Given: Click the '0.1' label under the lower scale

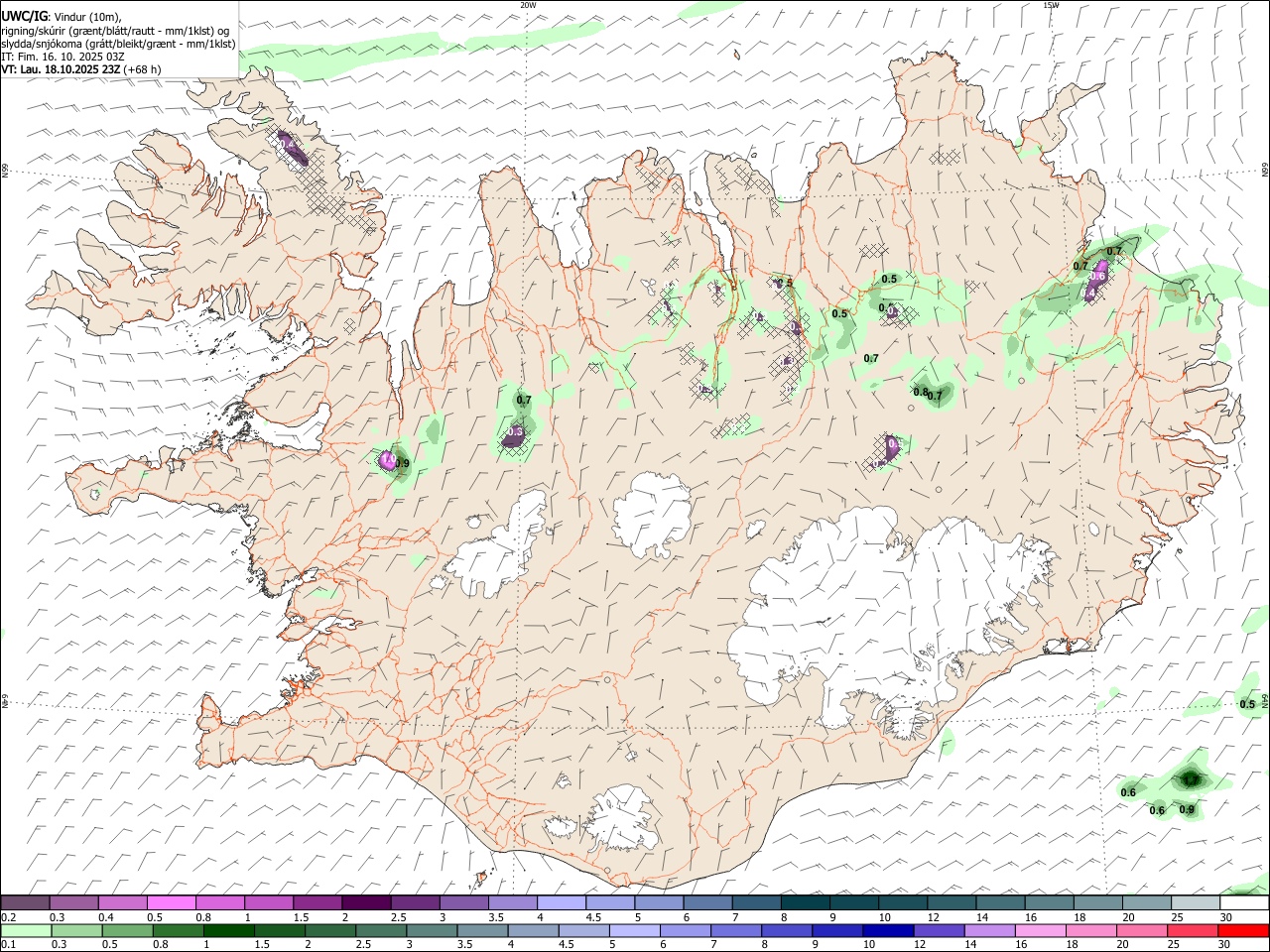Looking at the screenshot, I should 9,943.
